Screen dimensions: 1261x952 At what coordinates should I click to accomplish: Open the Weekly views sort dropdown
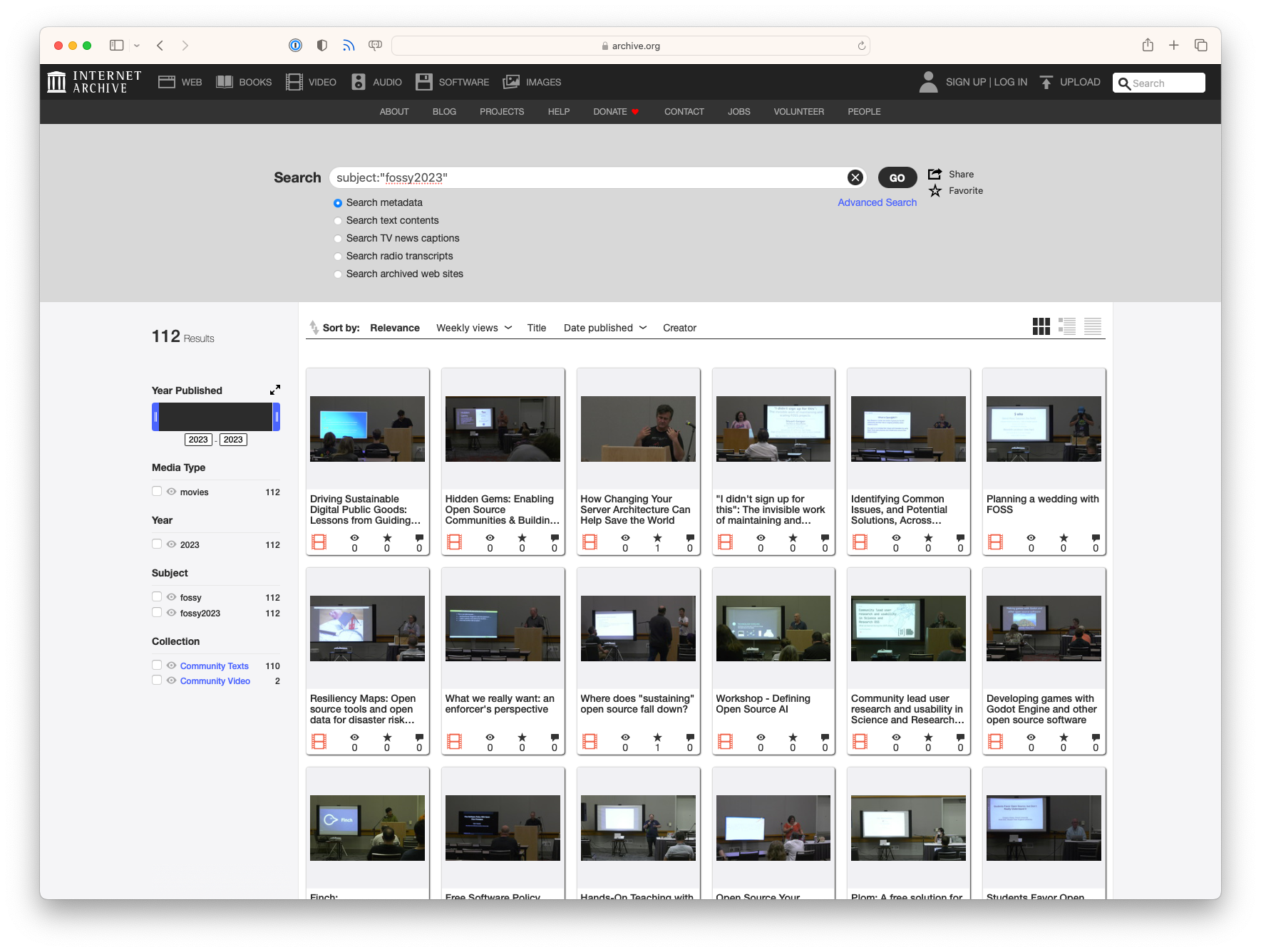473,328
